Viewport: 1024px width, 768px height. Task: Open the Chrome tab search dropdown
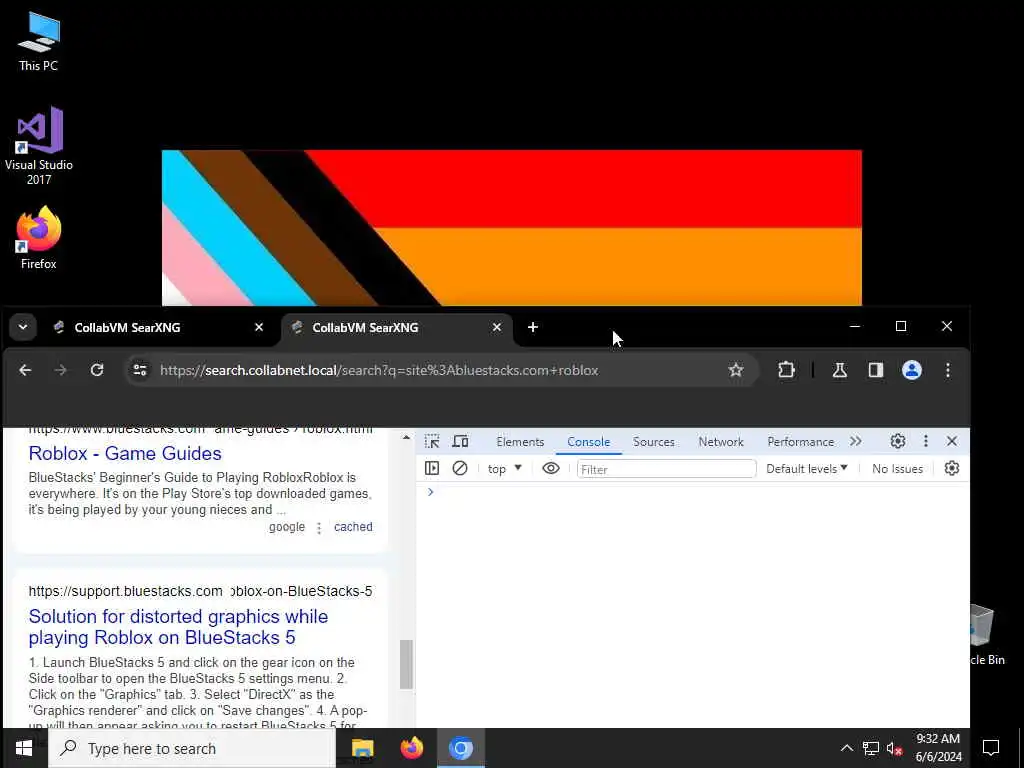23,327
